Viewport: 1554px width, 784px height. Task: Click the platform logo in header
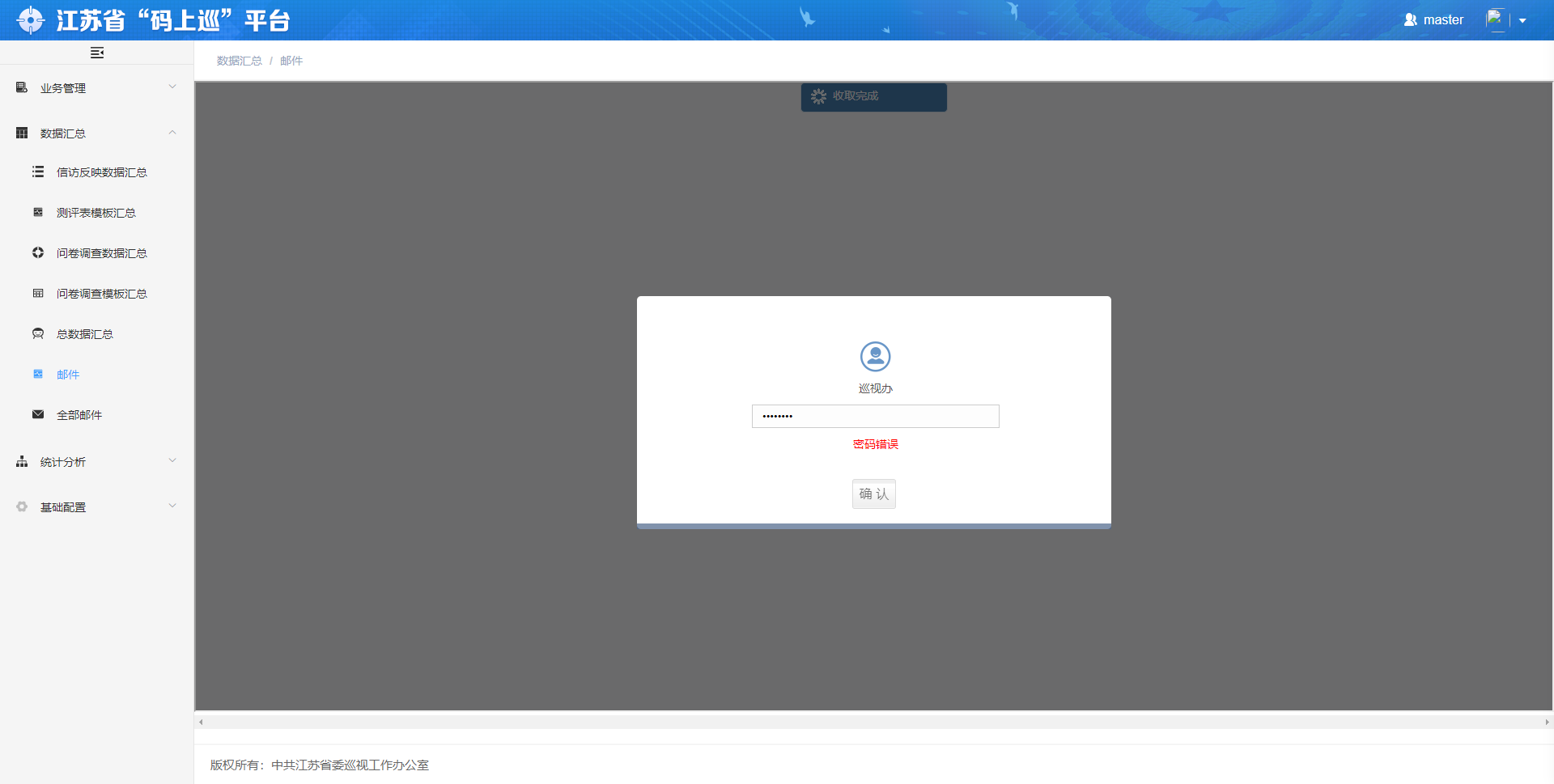click(x=31, y=19)
